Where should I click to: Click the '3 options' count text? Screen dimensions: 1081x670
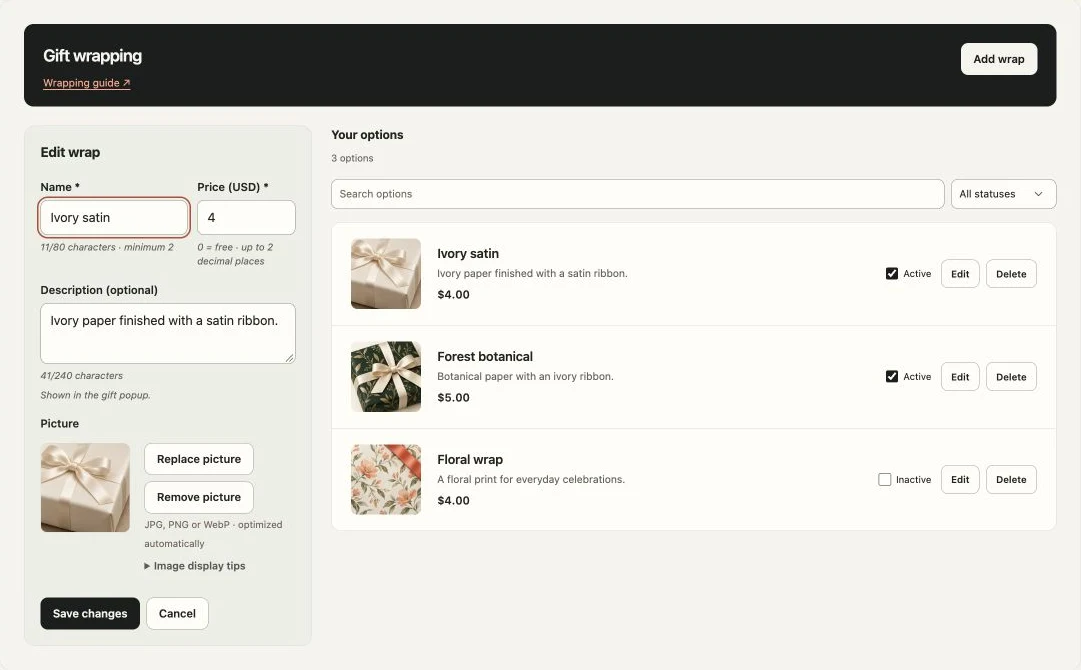coord(352,158)
